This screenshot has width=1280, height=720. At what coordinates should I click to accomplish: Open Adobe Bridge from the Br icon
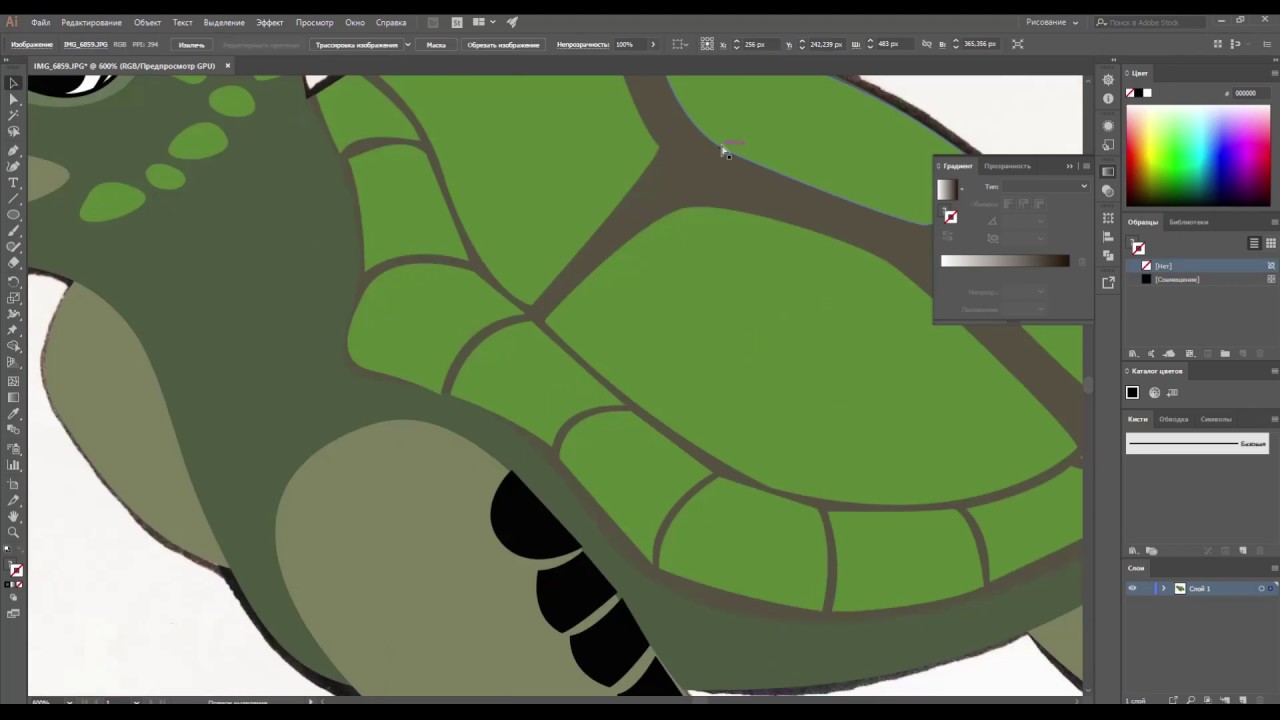[x=432, y=22]
